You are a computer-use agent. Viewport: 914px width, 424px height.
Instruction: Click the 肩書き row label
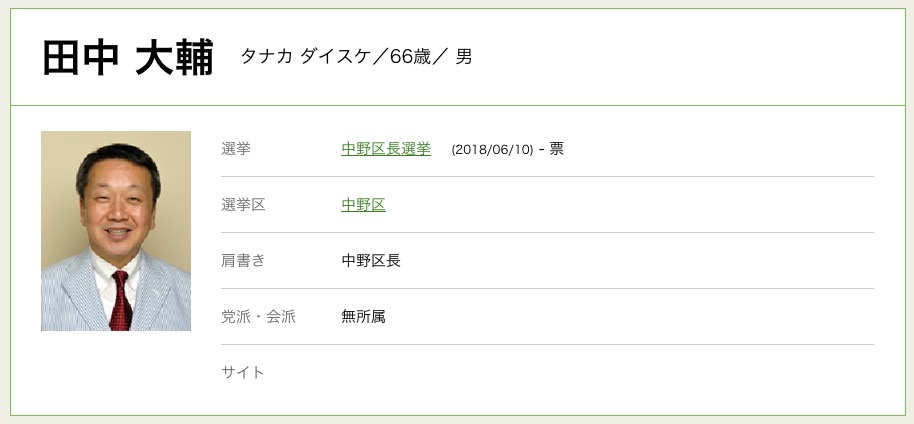243,261
